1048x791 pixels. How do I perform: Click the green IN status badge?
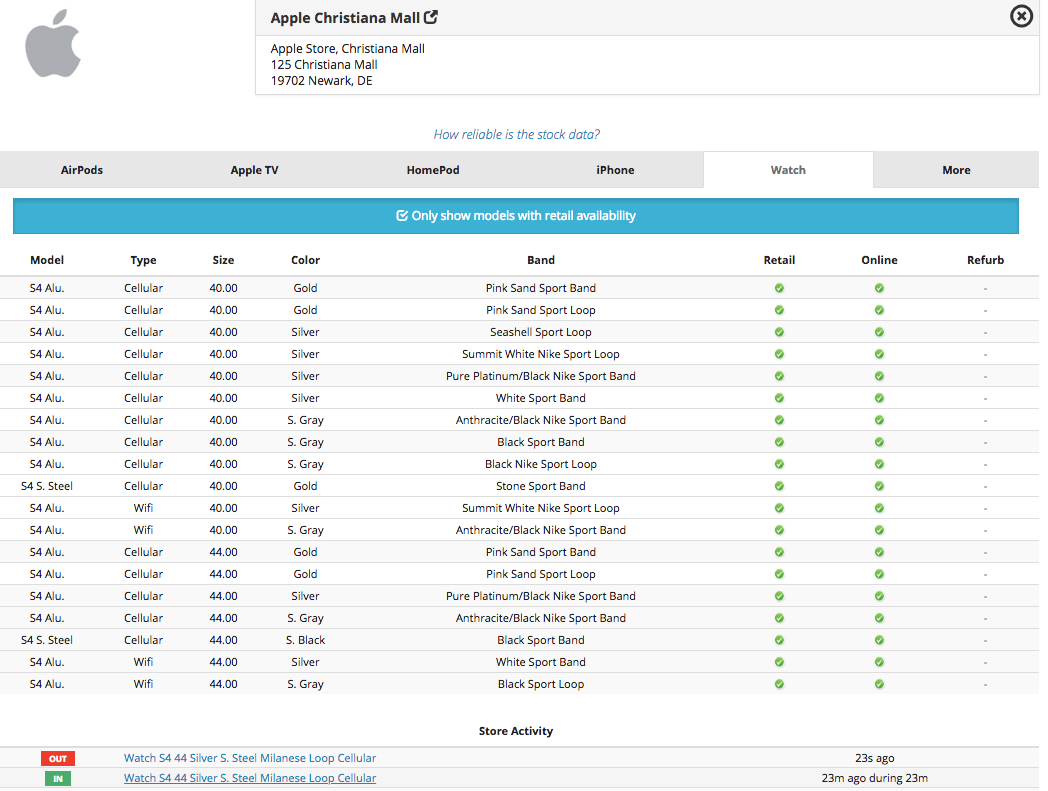point(58,779)
